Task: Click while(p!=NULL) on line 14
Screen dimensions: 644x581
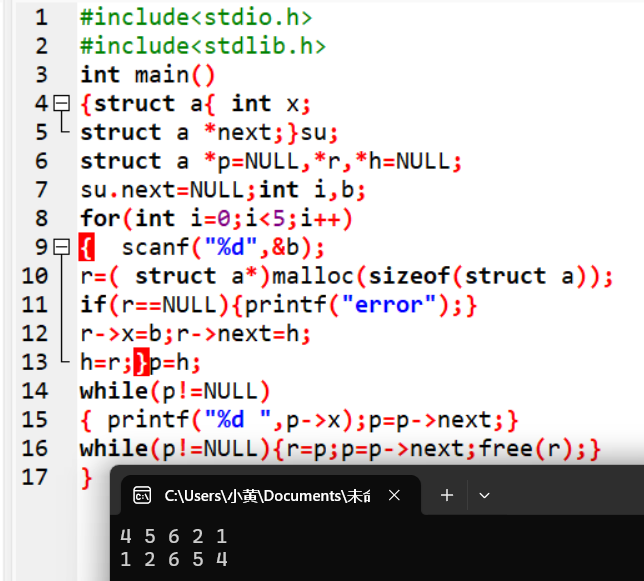Action: click(175, 391)
